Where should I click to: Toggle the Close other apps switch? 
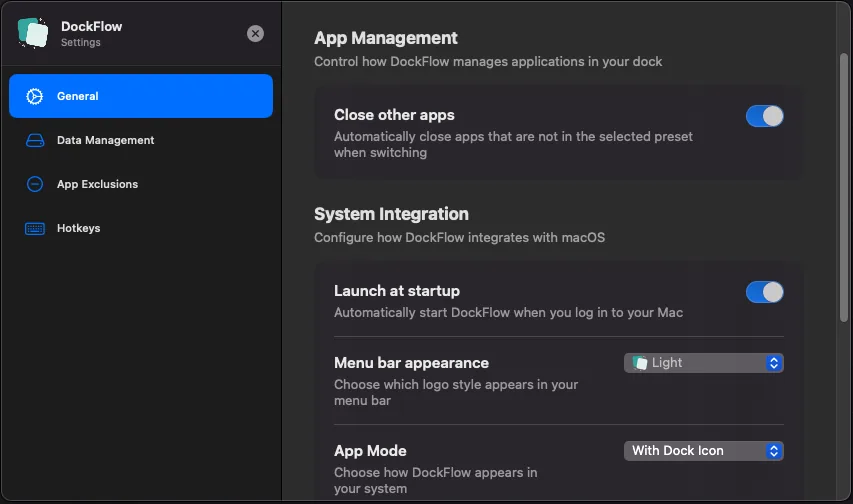764,116
